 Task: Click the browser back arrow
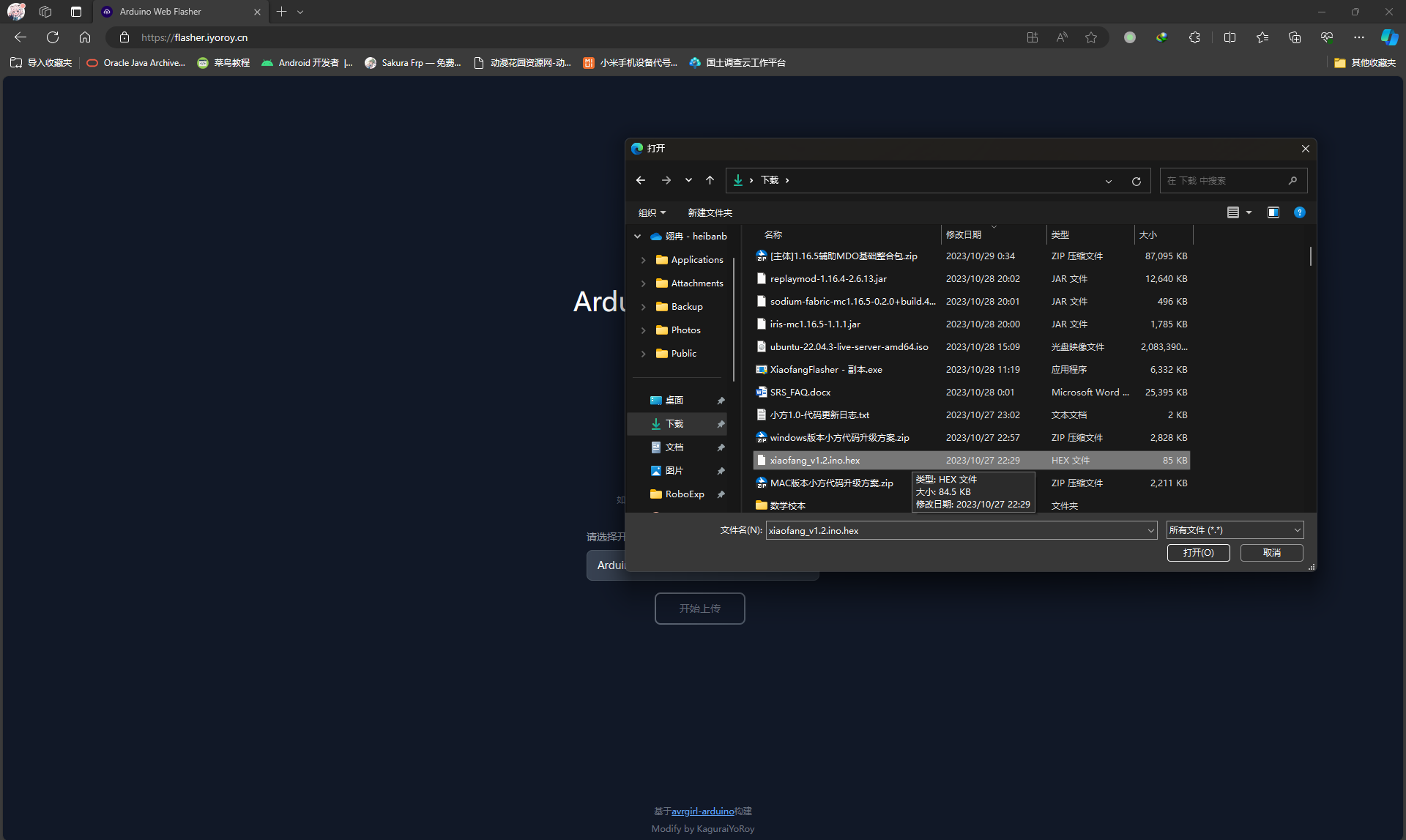pyautogui.click(x=21, y=37)
